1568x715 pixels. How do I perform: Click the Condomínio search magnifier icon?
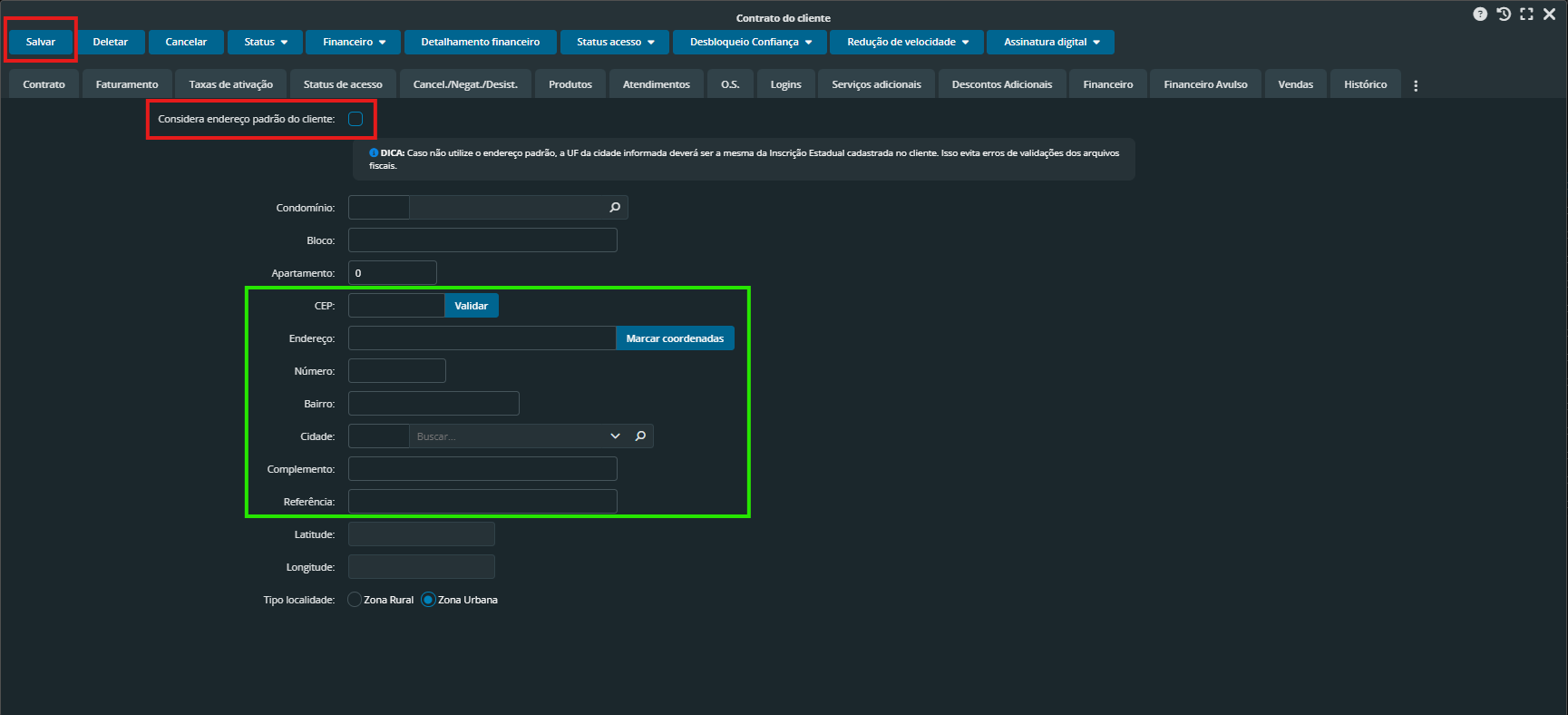pos(615,208)
